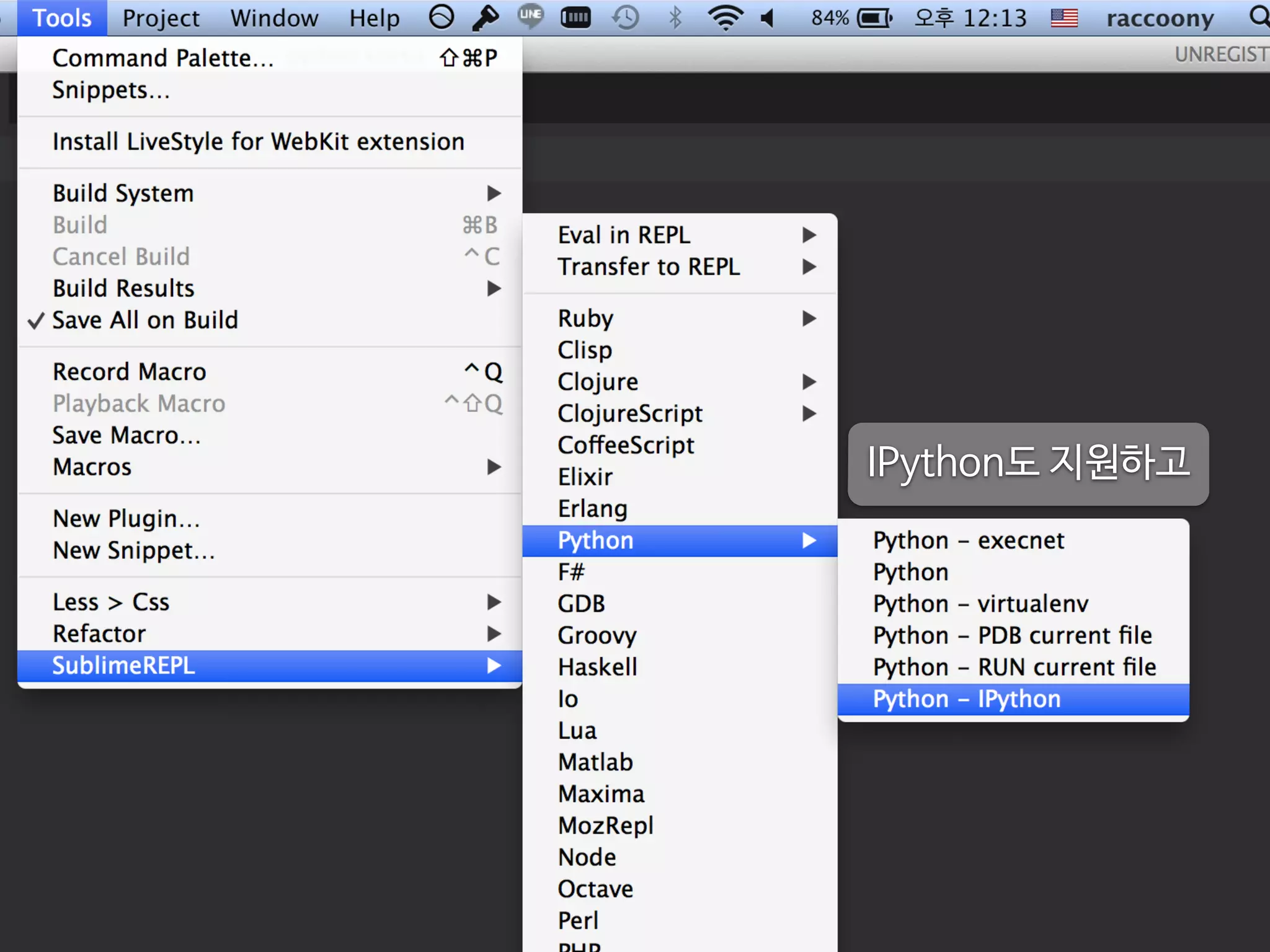Select New Snippet… entry
Viewport: 1270px width, 952px height.
coord(270,550)
